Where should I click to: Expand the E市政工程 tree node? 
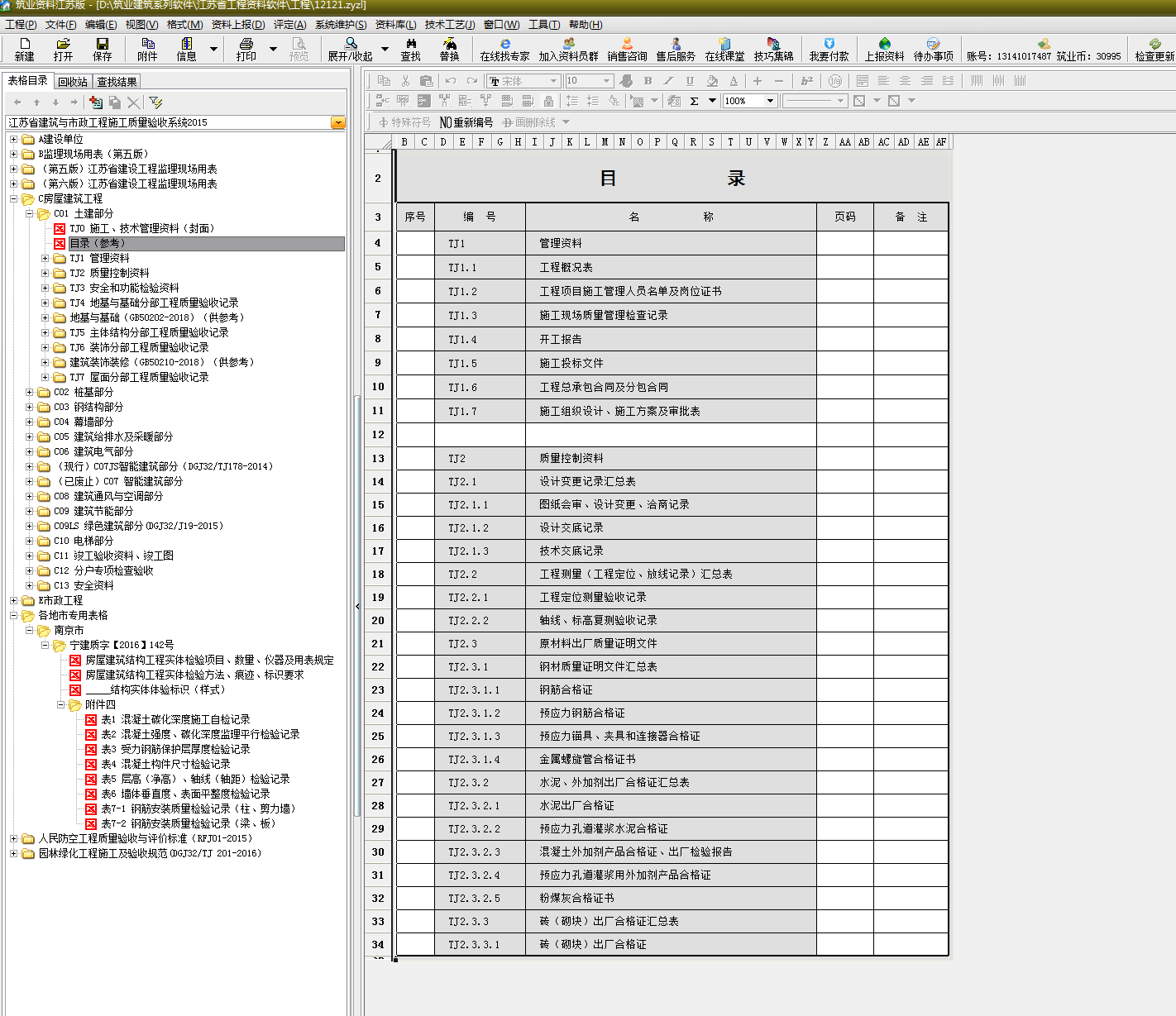[13, 600]
